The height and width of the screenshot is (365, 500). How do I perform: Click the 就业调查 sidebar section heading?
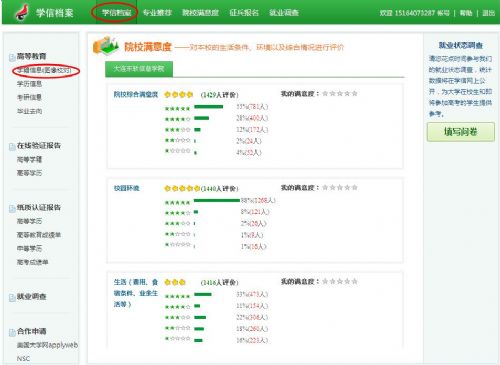(x=32, y=296)
